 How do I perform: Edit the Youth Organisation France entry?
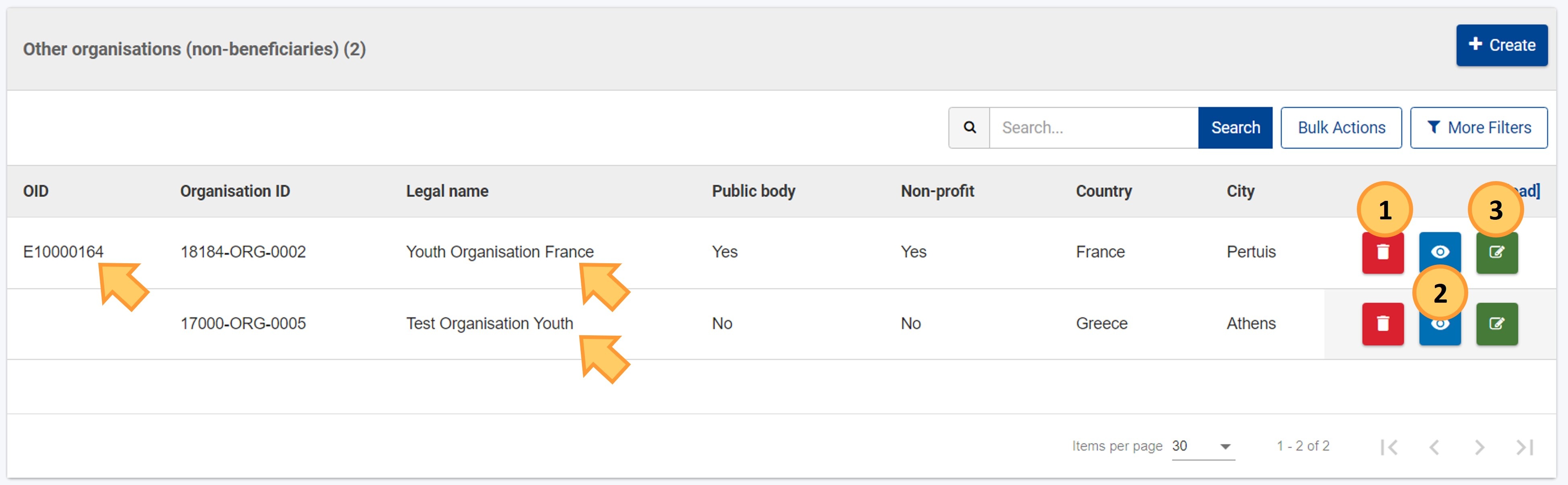[1497, 252]
